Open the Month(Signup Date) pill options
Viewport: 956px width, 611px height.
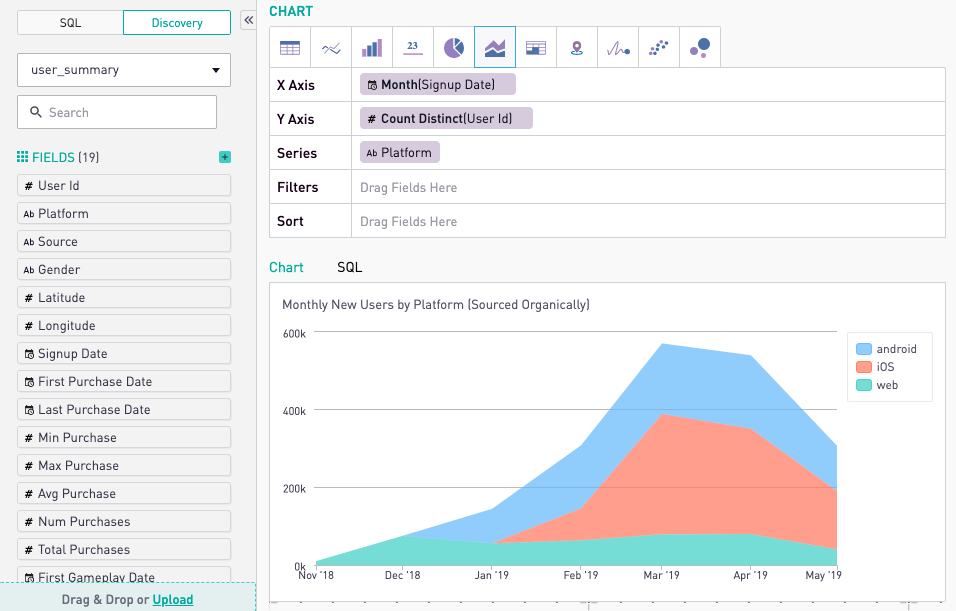437,85
